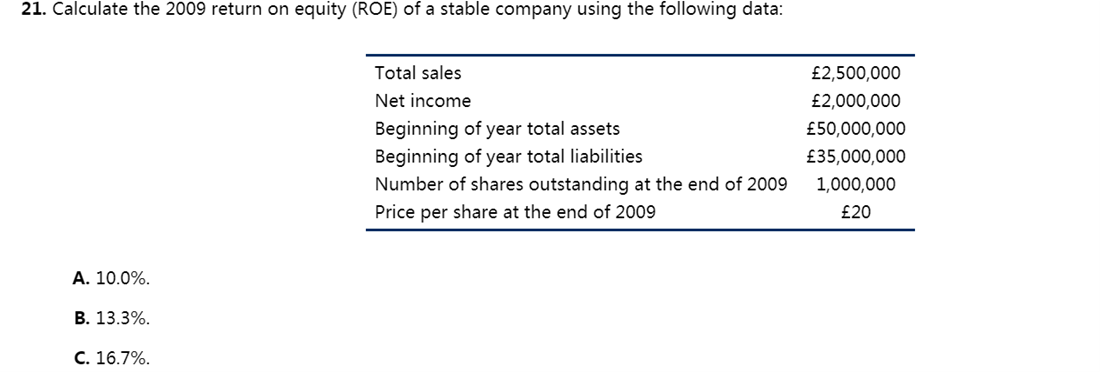The width and height of the screenshot is (1100, 372).
Task: Click 'Beginning of year total liabilities' label
Action: (509, 156)
